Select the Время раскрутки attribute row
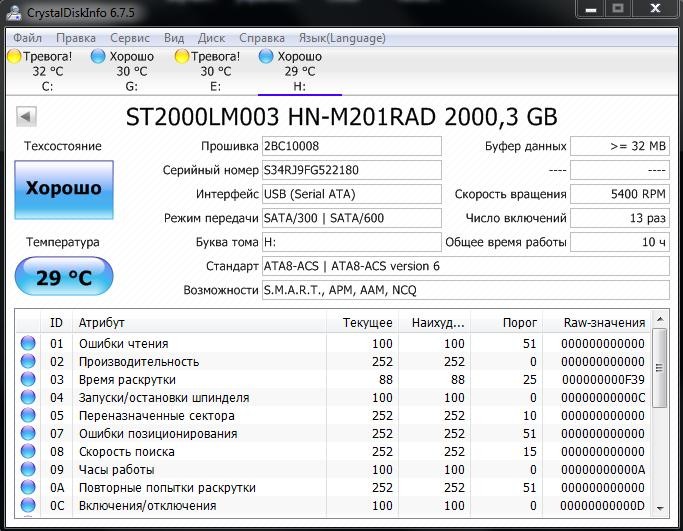The width and height of the screenshot is (683, 531). coord(333,379)
